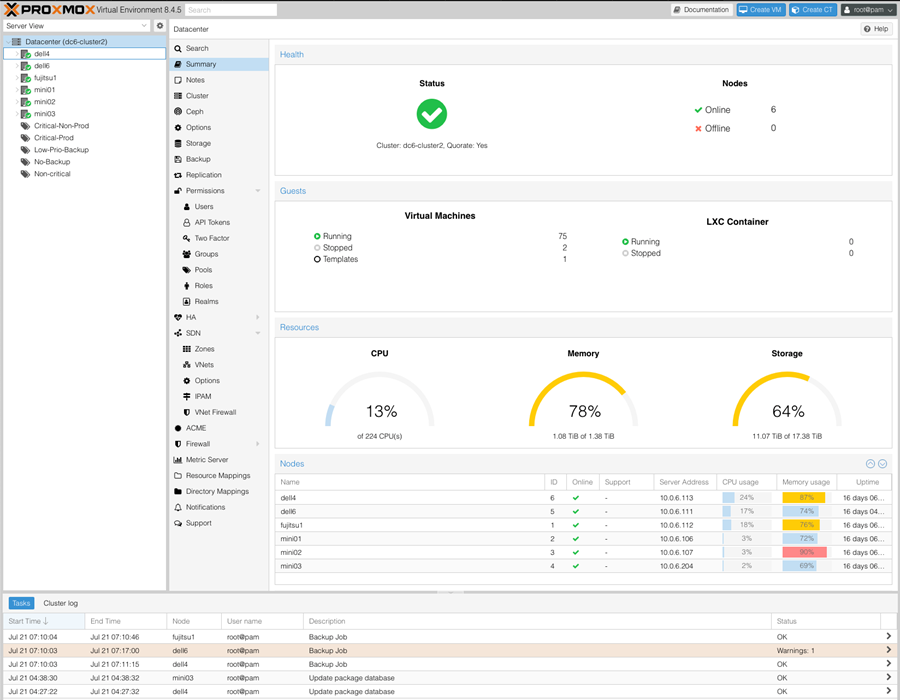Click dell4 memory usage 87% bar
This screenshot has width=900, height=700.
point(804,497)
